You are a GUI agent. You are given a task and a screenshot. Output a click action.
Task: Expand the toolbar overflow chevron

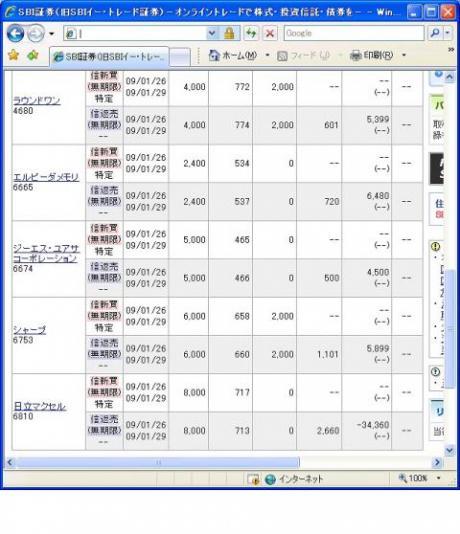coord(451,50)
